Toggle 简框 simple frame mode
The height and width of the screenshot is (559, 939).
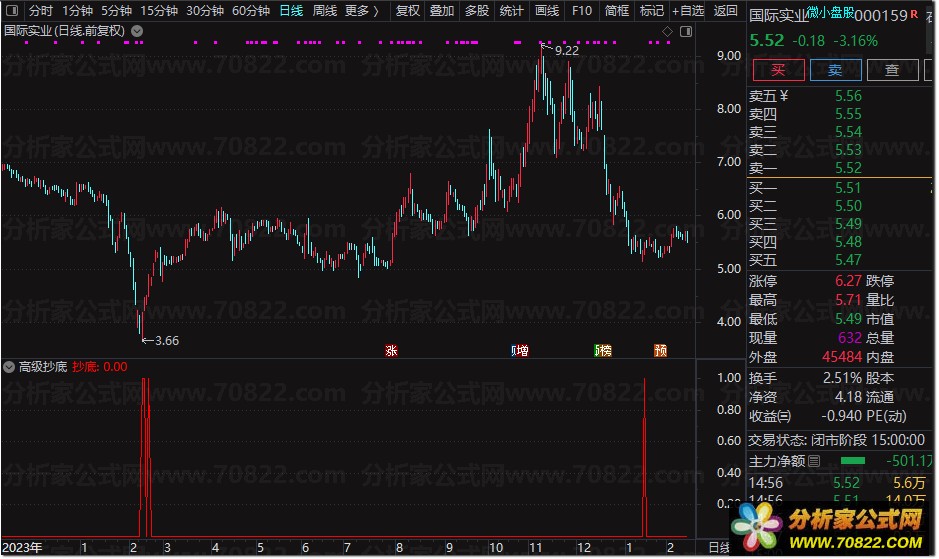click(617, 10)
